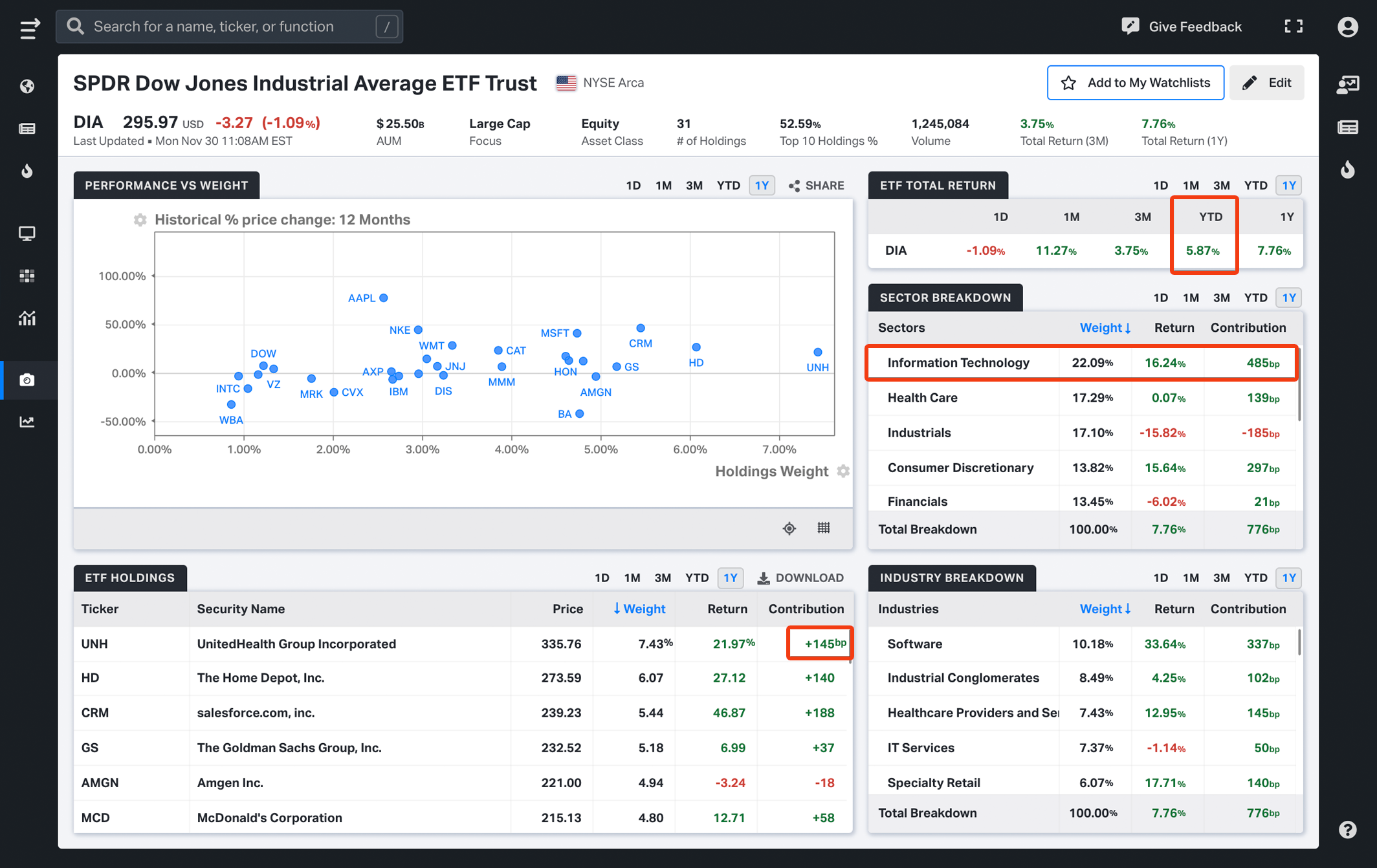Click the magnifier search icon

pos(76,27)
